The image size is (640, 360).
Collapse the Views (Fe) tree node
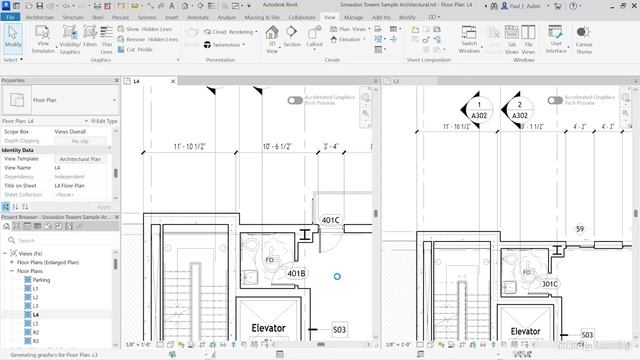pos(5,253)
